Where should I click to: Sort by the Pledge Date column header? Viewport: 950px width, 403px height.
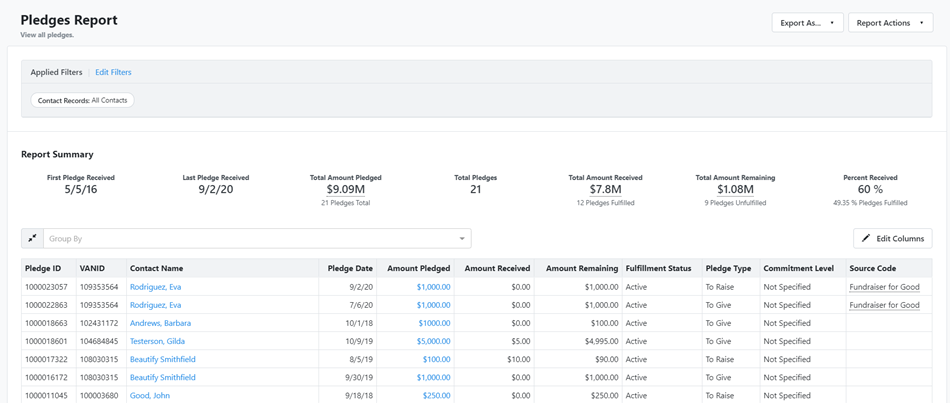click(x=350, y=268)
